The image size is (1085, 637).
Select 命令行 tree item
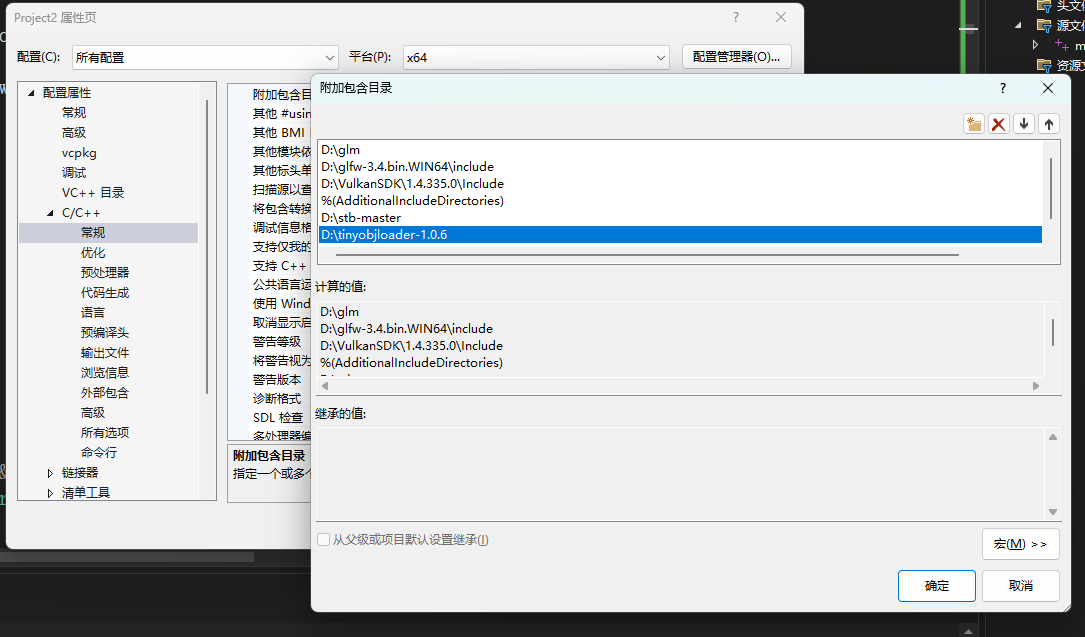98,453
